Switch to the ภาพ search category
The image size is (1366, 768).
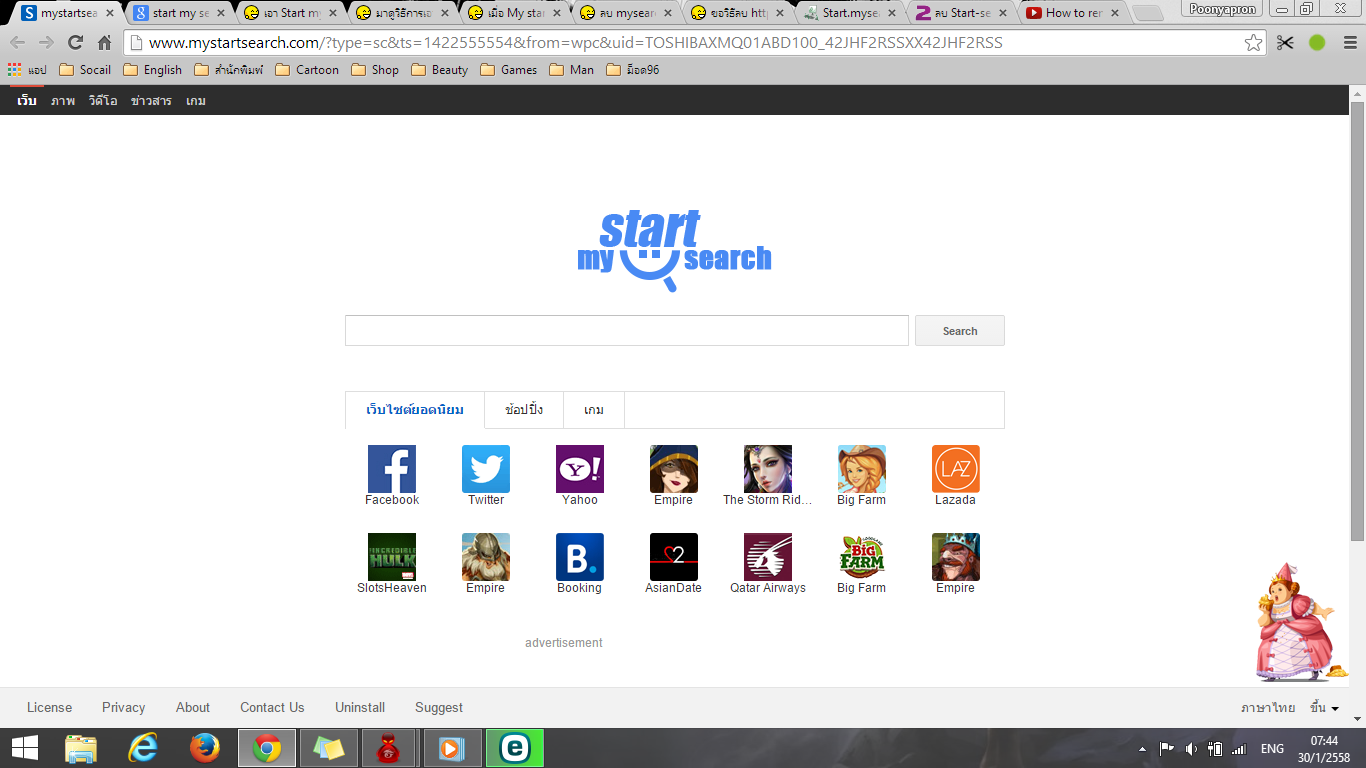point(63,101)
